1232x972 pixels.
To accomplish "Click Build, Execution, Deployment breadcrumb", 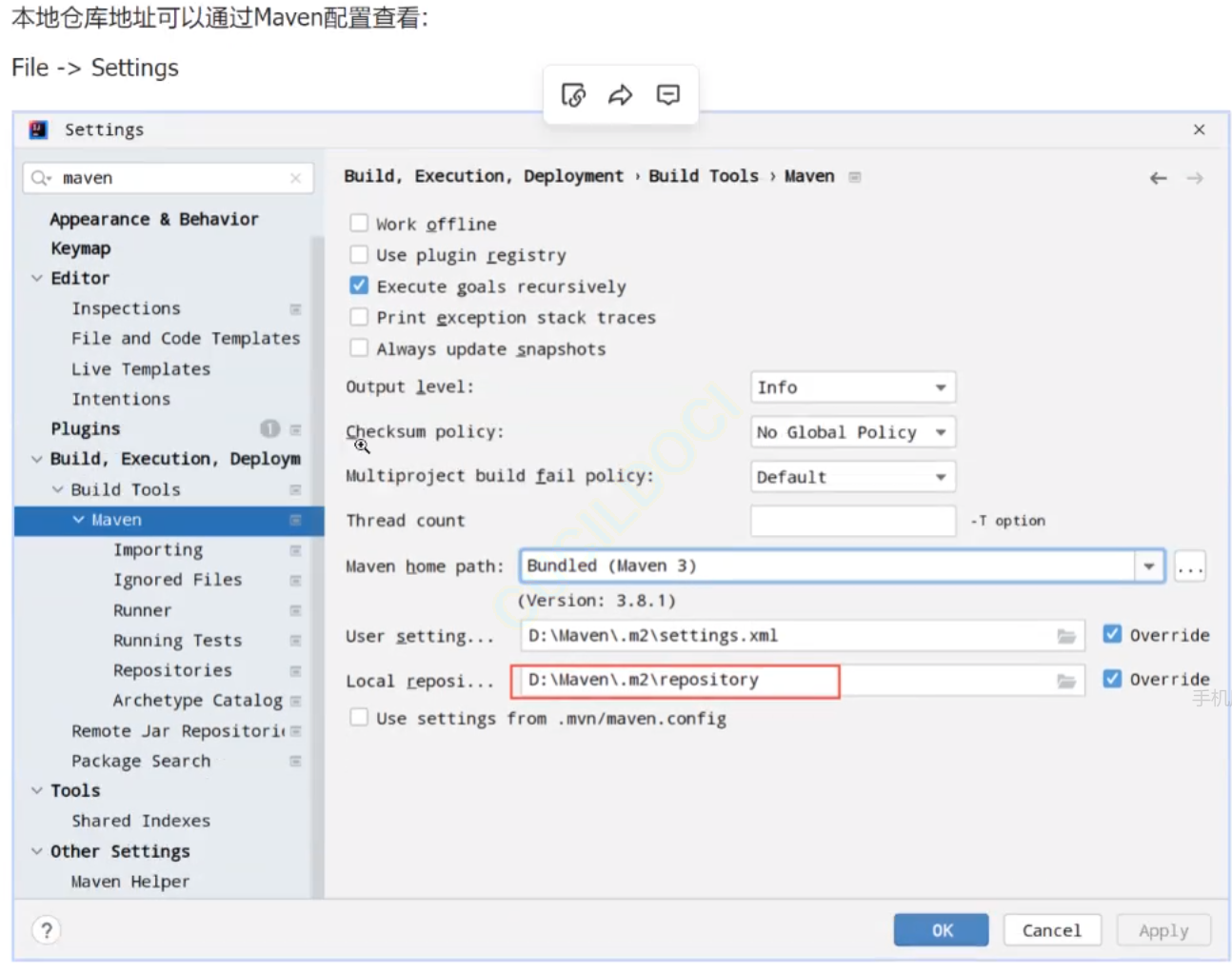I will 484,176.
